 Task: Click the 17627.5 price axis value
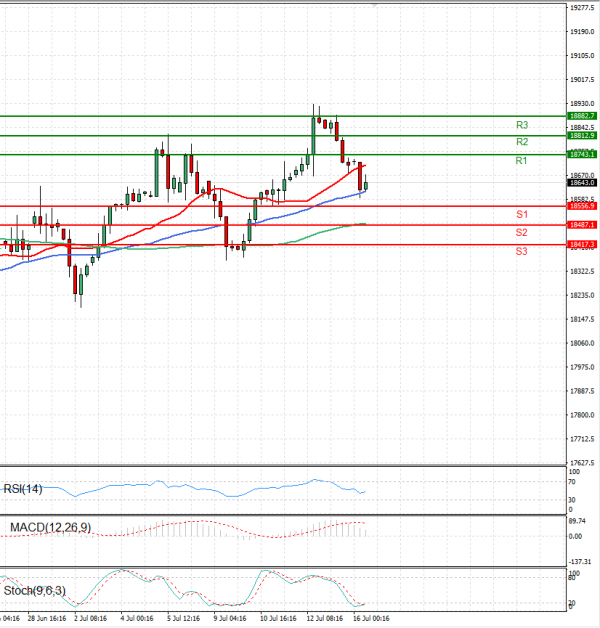[x=582, y=463]
